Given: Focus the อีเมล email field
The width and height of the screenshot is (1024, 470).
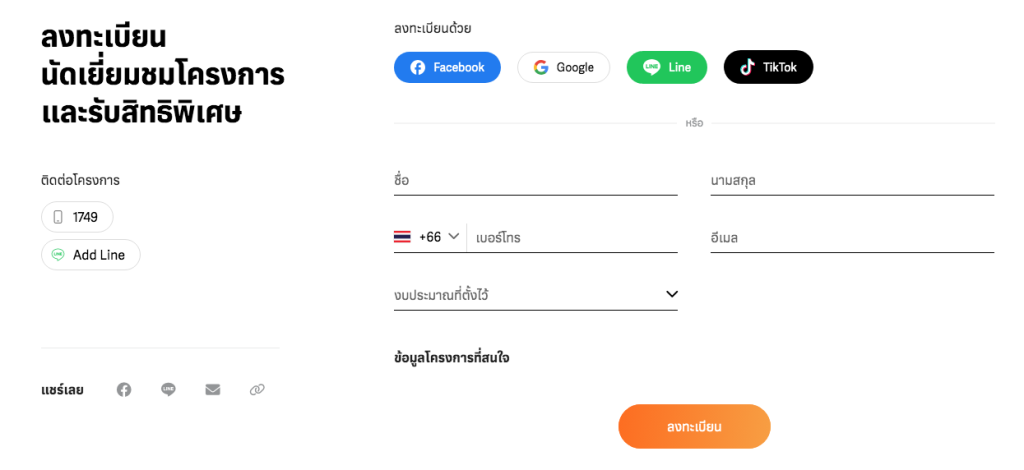Looking at the screenshot, I should pos(852,238).
